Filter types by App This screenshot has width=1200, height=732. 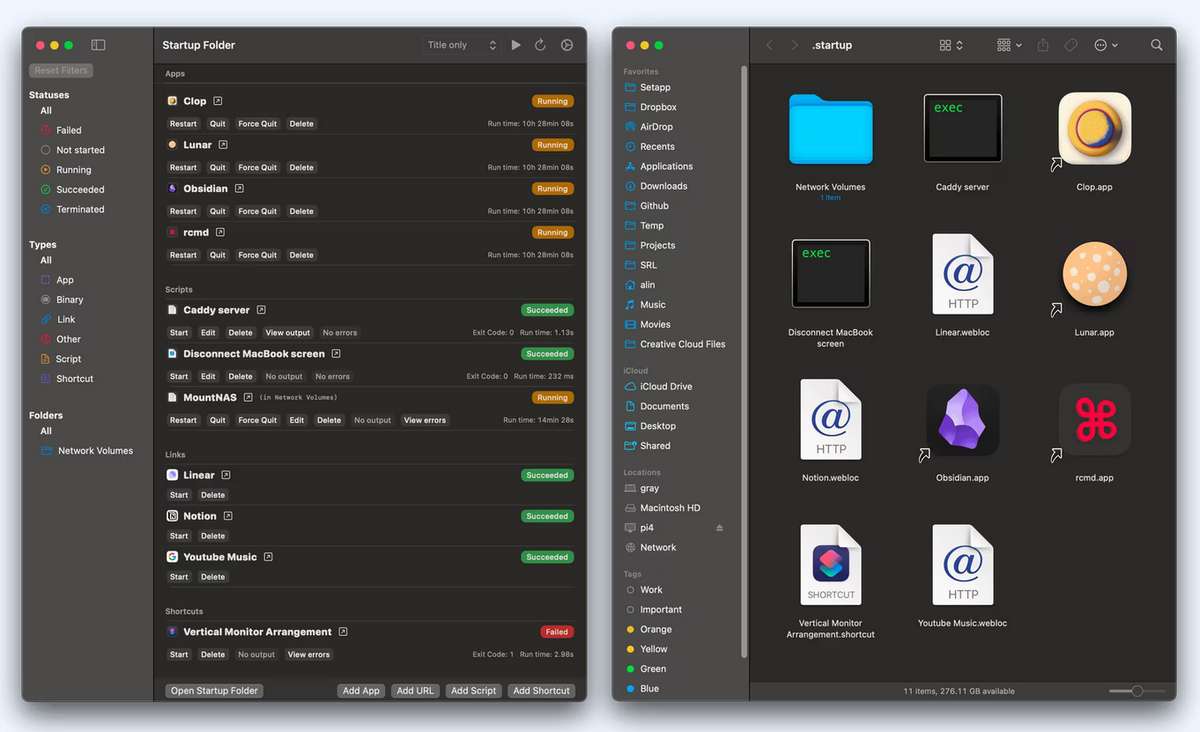pyautogui.click(x=57, y=280)
